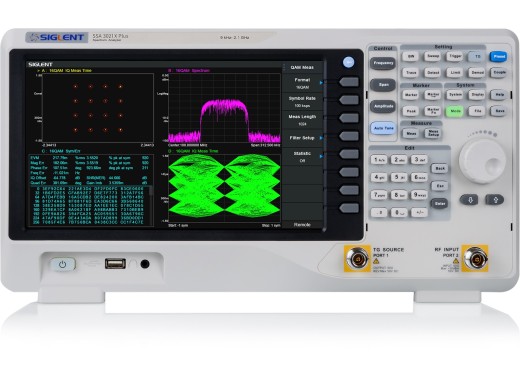
Task: Click the Auto Tune button
Action: 383,128
